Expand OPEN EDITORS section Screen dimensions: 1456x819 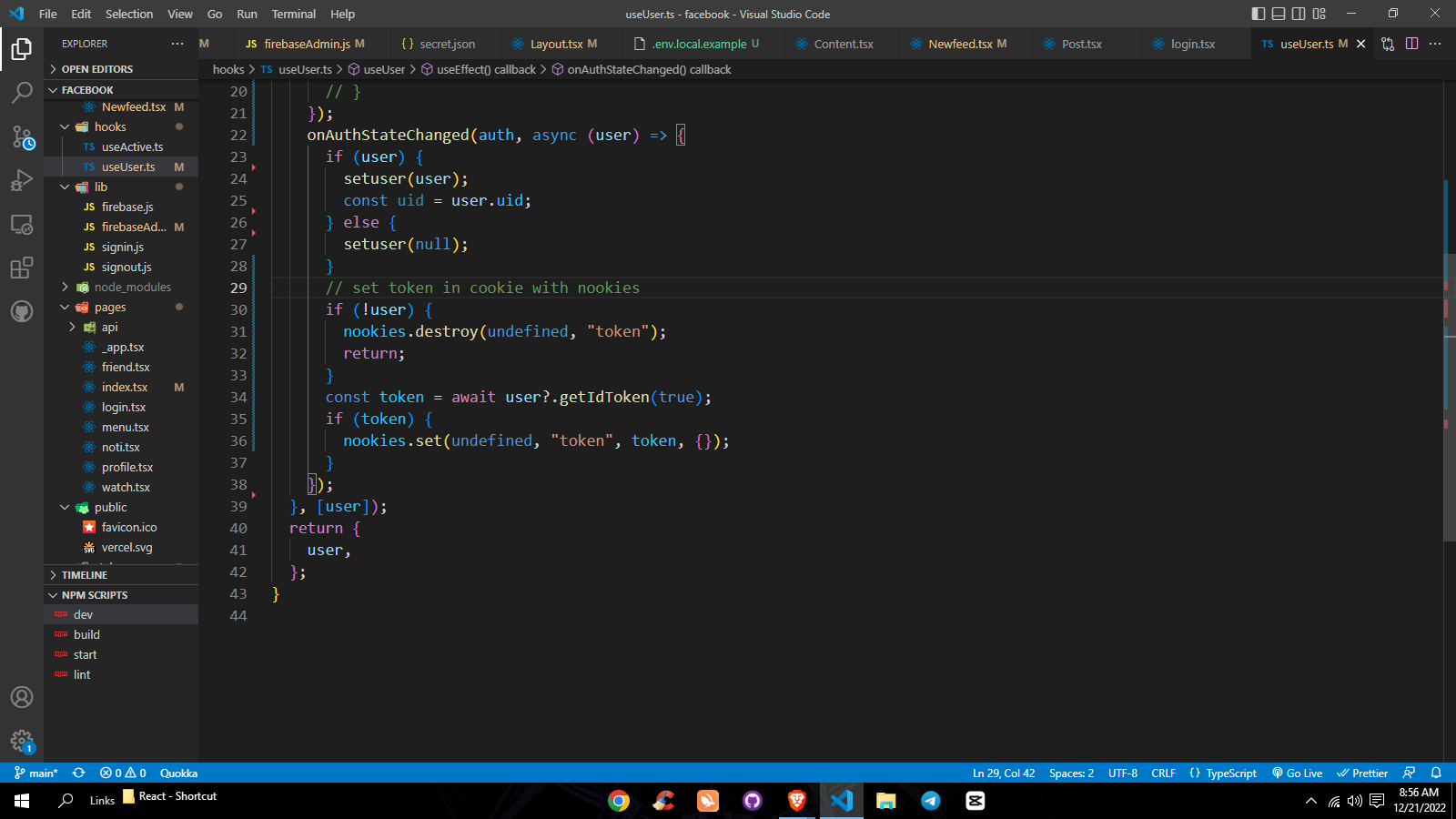(121, 69)
